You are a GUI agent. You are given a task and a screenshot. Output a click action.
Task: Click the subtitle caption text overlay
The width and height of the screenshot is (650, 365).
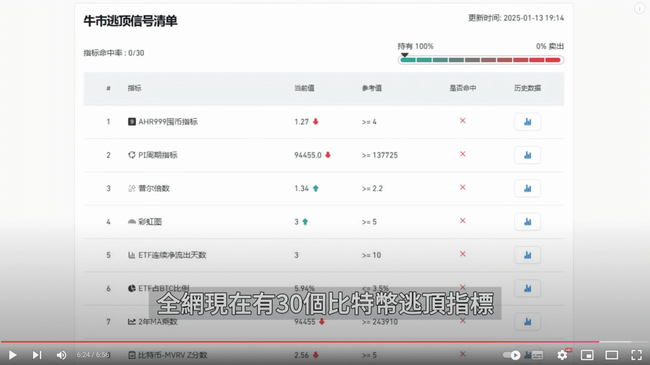point(325,304)
